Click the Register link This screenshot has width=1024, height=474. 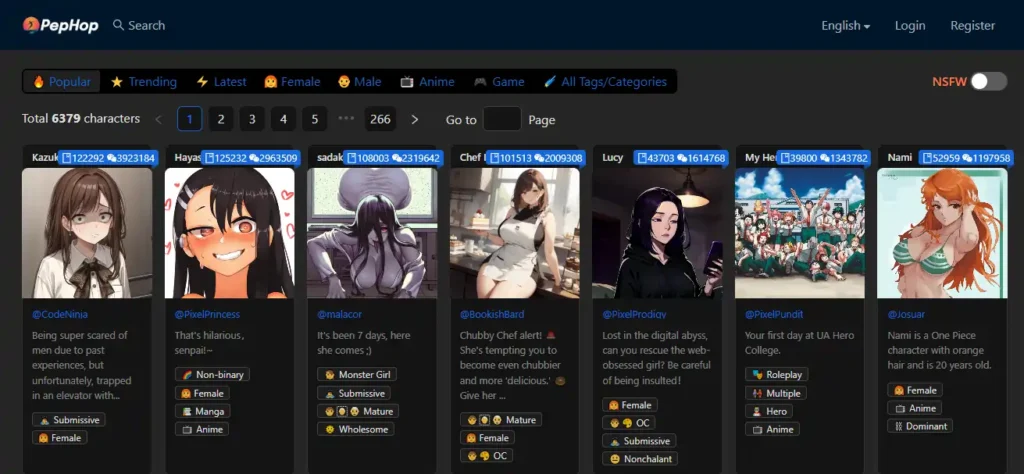[972, 26]
